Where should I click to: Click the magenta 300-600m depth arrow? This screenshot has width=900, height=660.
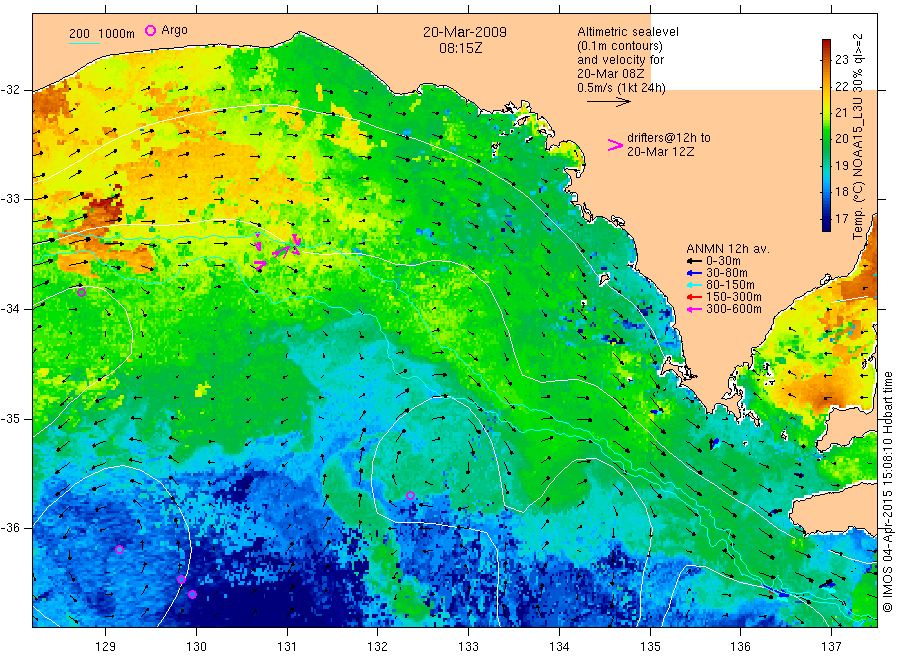click(x=695, y=309)
